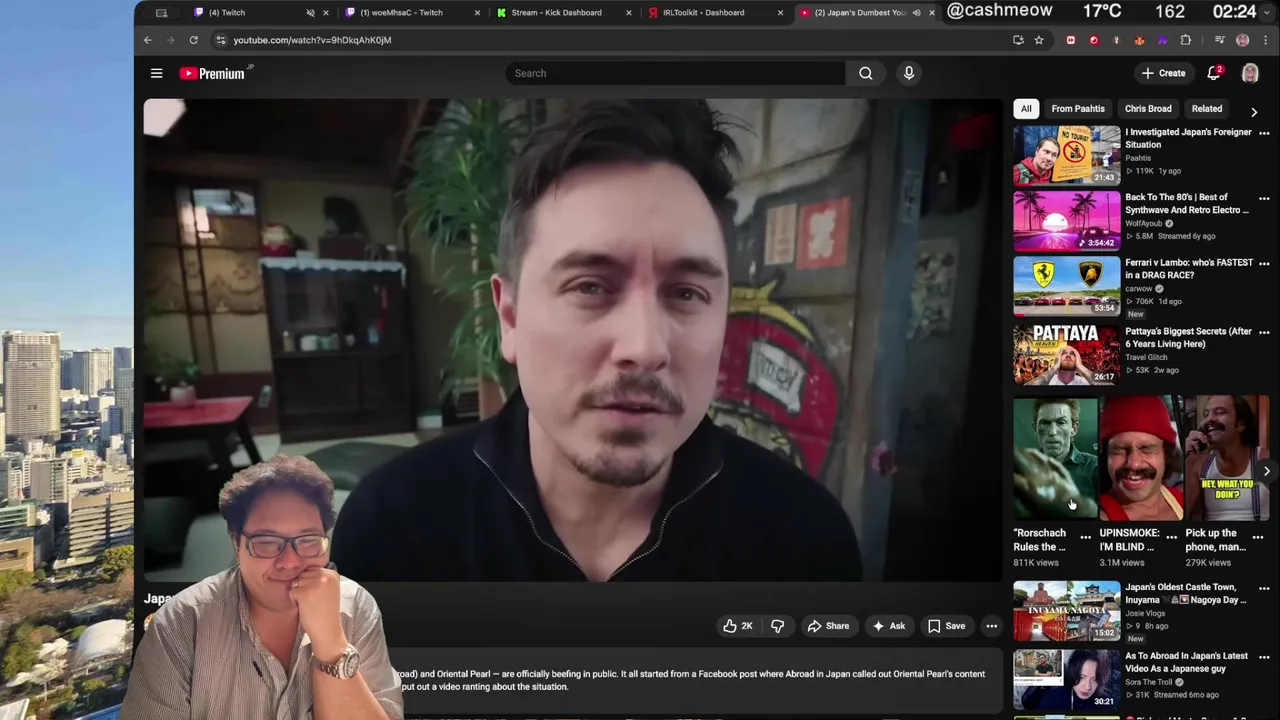Open options for Back To The 80's video
The image size is (1280, 720).
[1264, 198]
